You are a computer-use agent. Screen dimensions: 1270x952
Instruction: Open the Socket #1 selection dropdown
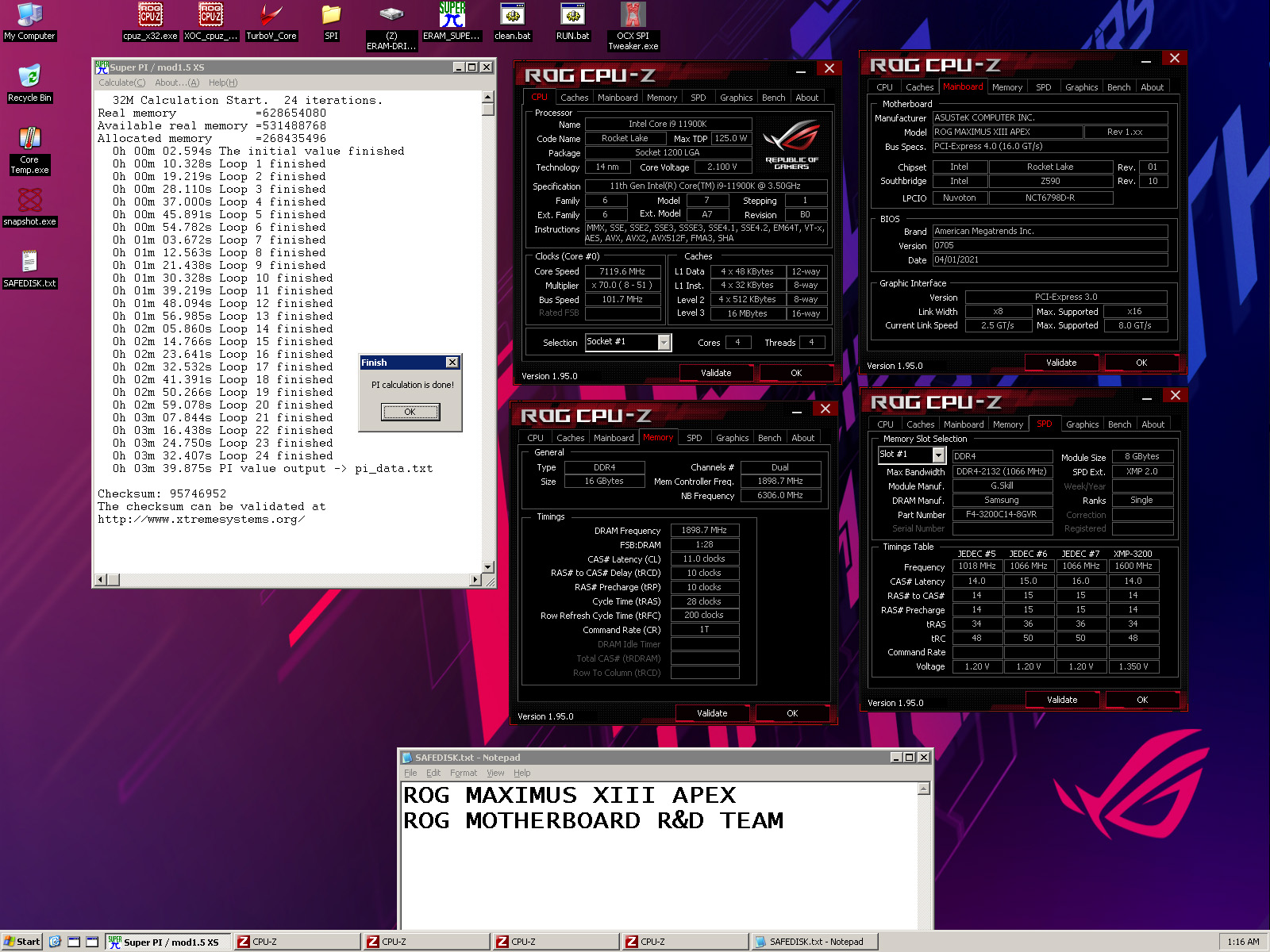664,342
